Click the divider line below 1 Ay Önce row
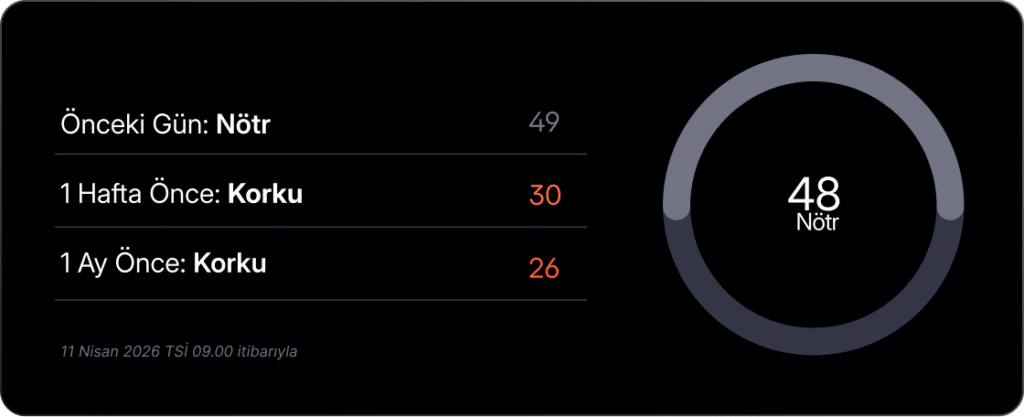 tap(320, 300)
